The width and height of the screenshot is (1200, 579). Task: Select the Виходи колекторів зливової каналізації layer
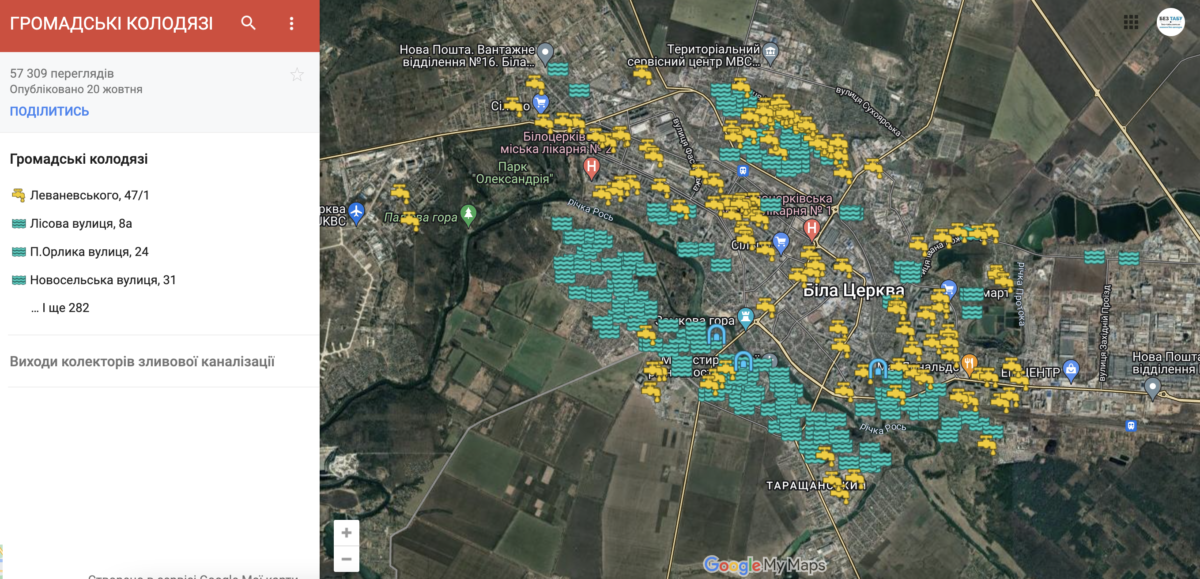tap(142, 362)
